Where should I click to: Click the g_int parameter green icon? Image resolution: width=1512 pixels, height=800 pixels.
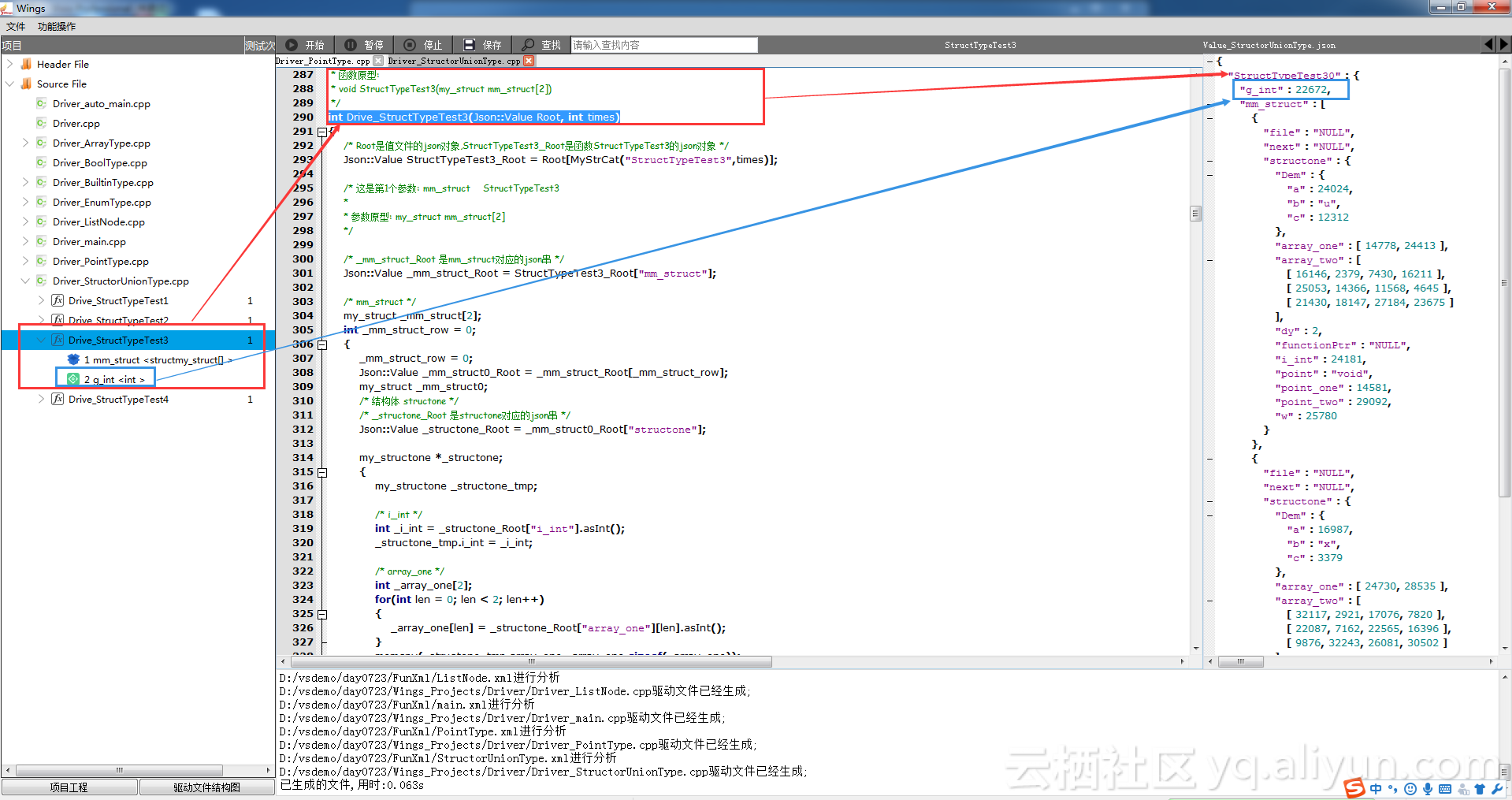[73, 379]
